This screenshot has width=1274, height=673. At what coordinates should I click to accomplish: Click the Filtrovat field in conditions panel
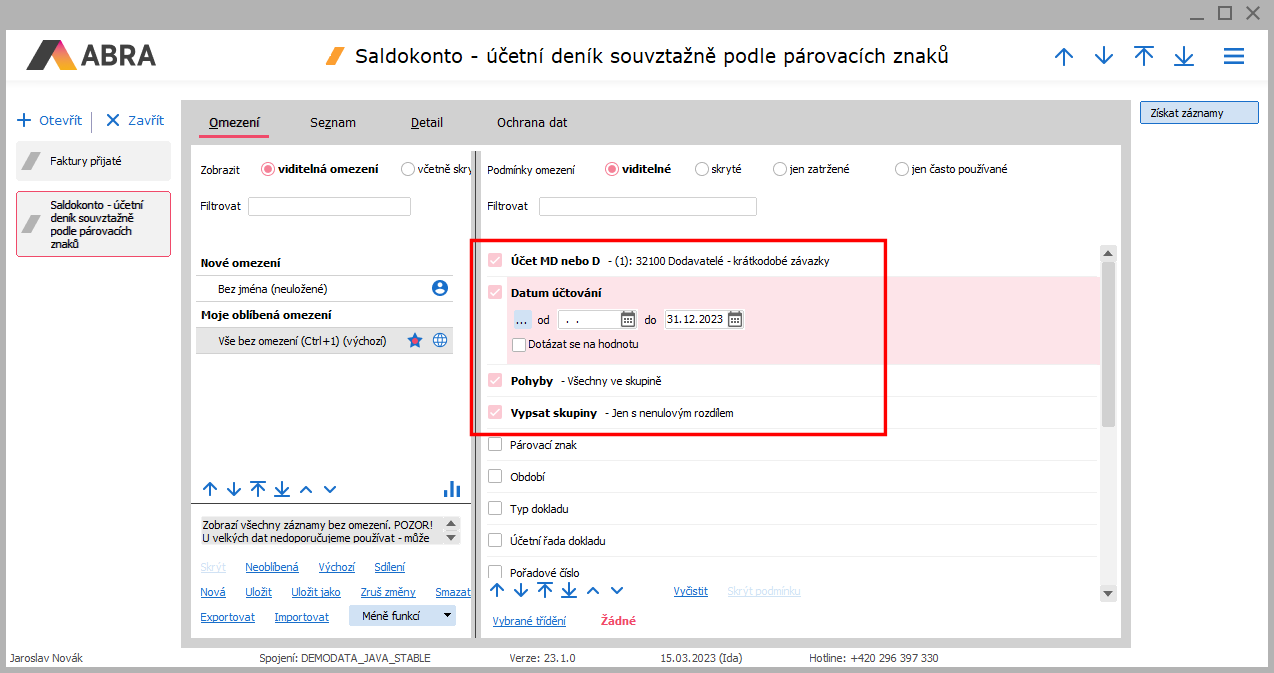pyautogui.click(x=647, y=207)
